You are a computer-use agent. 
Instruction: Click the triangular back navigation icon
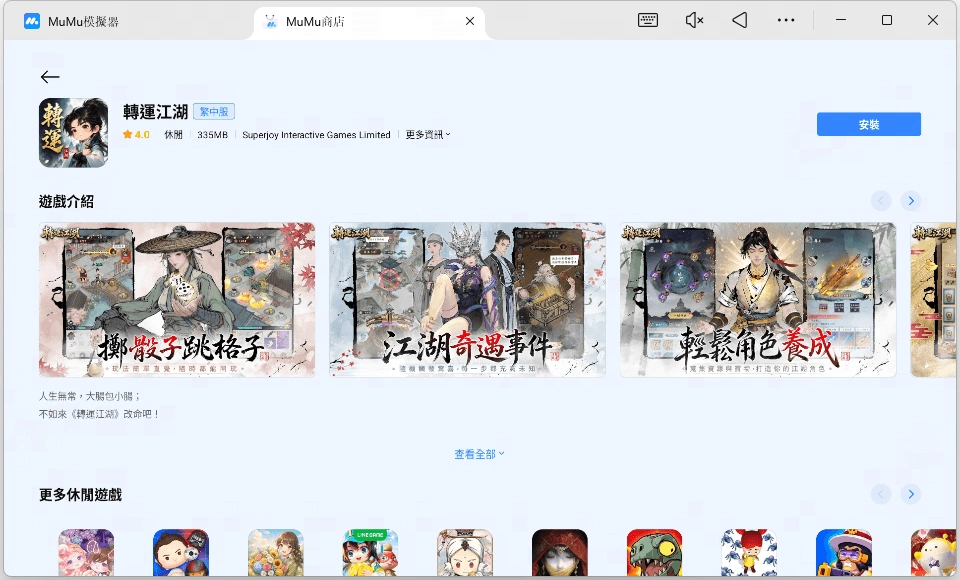tap(740, 20)
